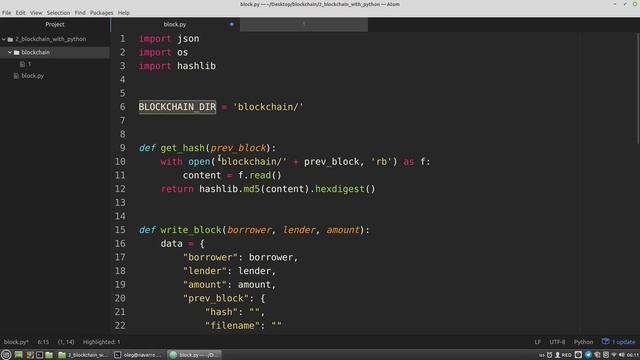Open the Edit menu

tap(20, 13)
